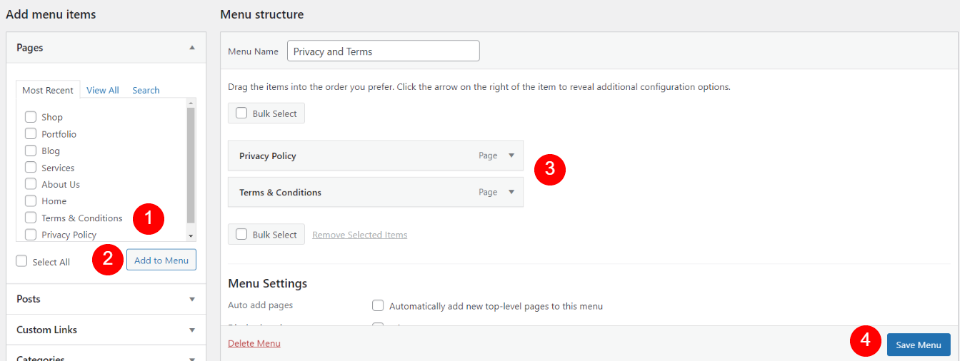
Task: Open Privacy Policy item options arrow
Action: [512, 155]
